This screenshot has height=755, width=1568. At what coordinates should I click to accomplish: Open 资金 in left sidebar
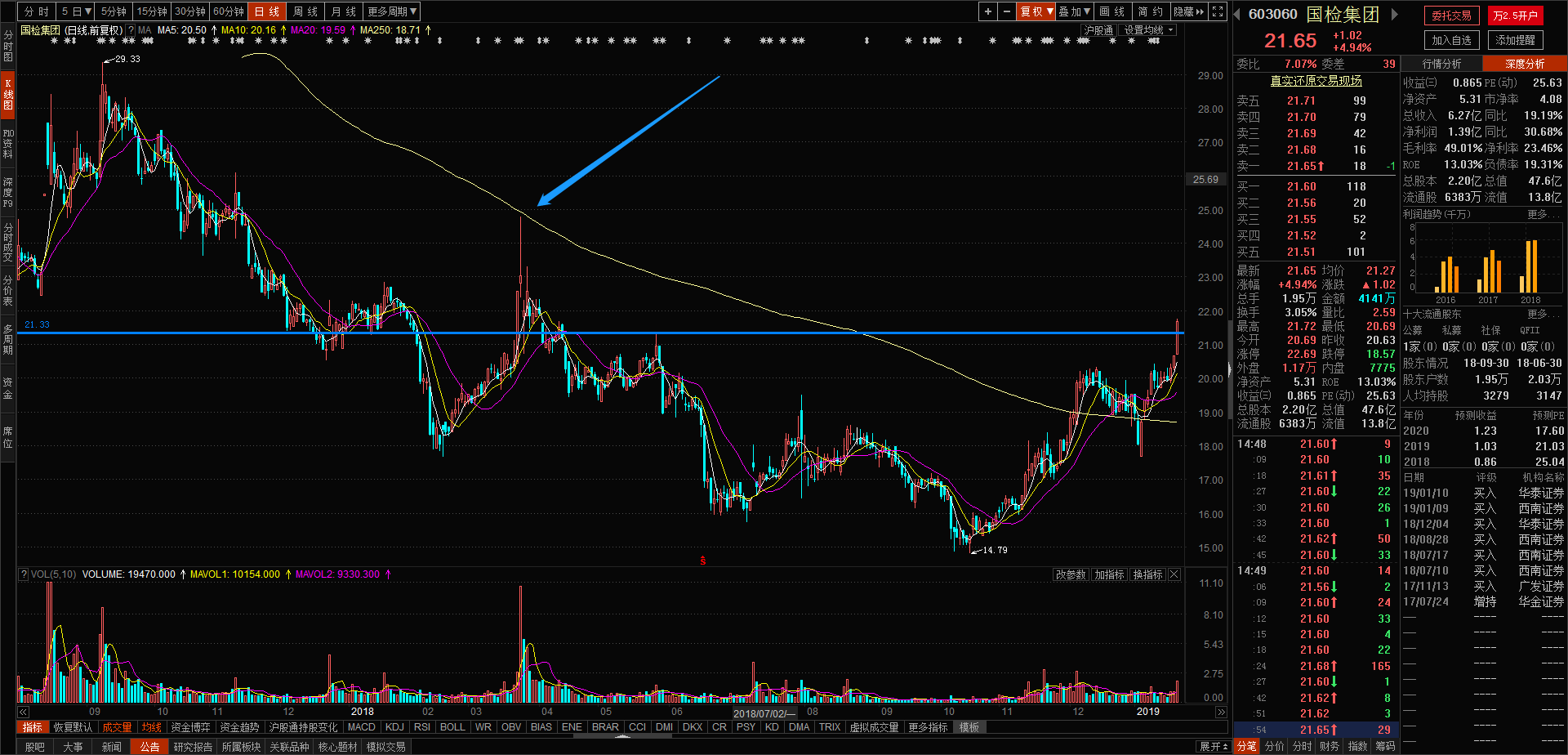point(7,388)
